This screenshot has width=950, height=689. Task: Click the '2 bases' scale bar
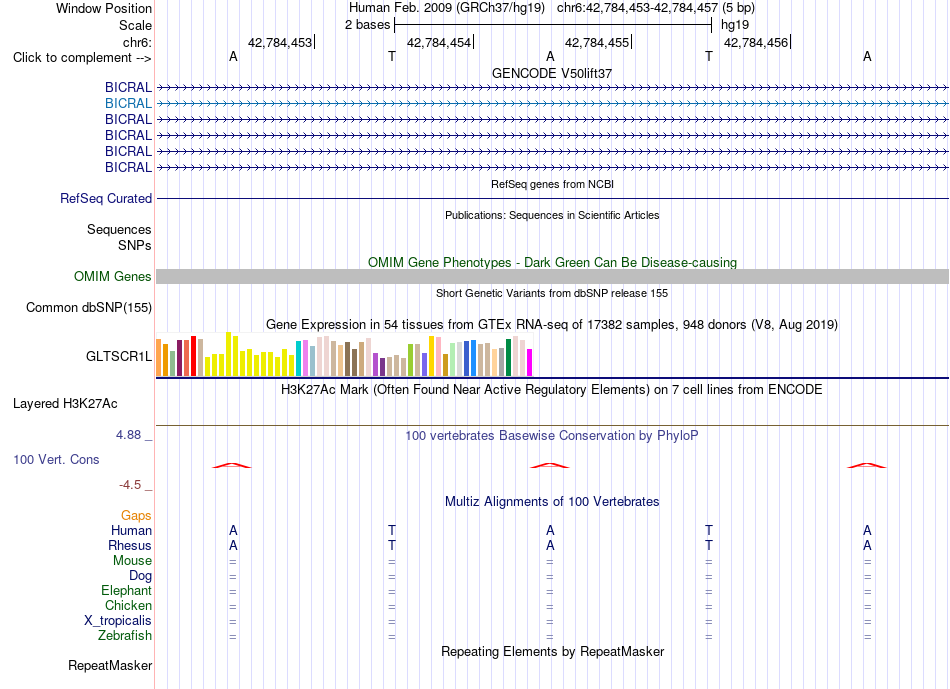pos(553,25)
